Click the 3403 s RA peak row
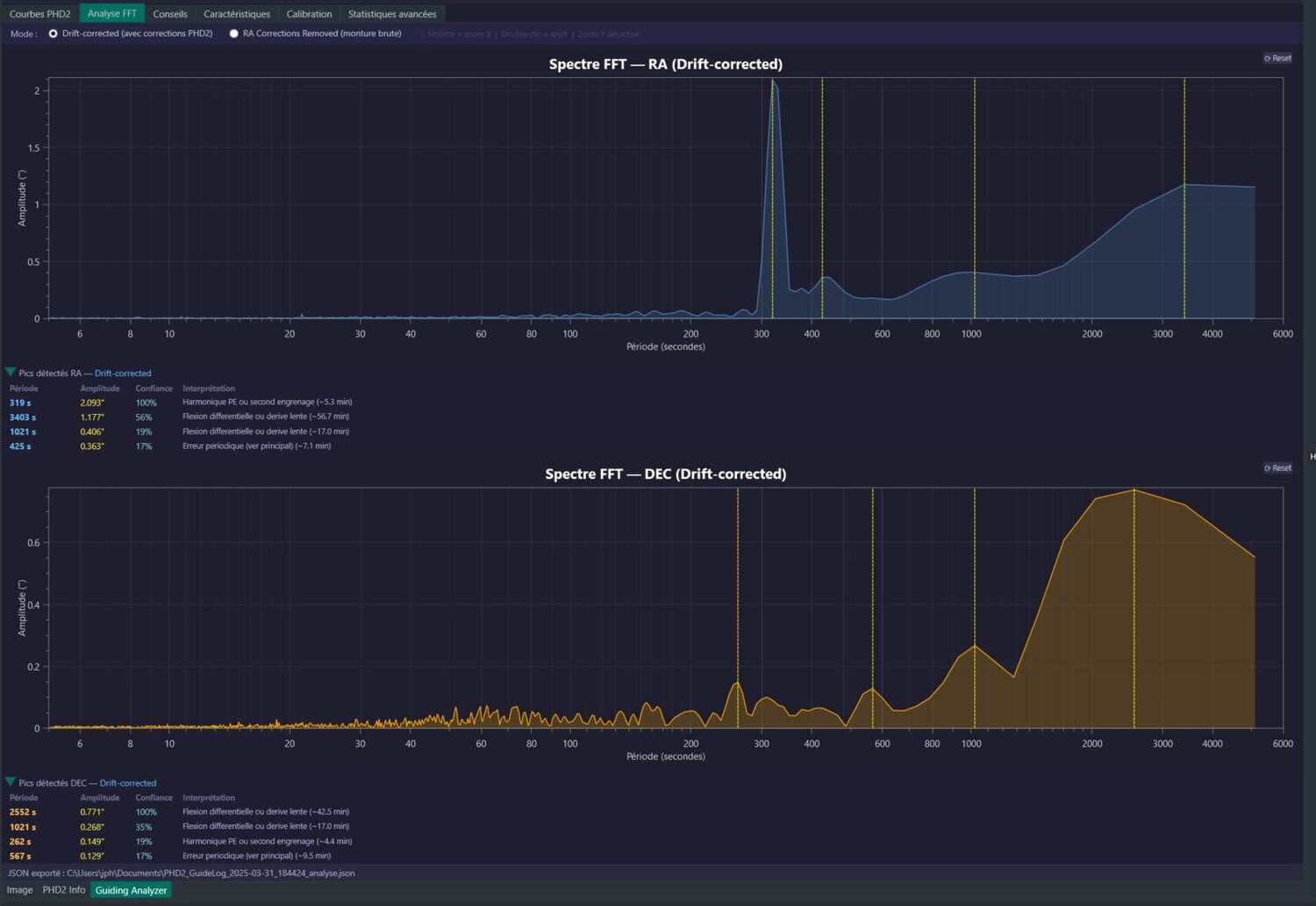Viewport: 1316px width, 906px height. tap(181, 417)
